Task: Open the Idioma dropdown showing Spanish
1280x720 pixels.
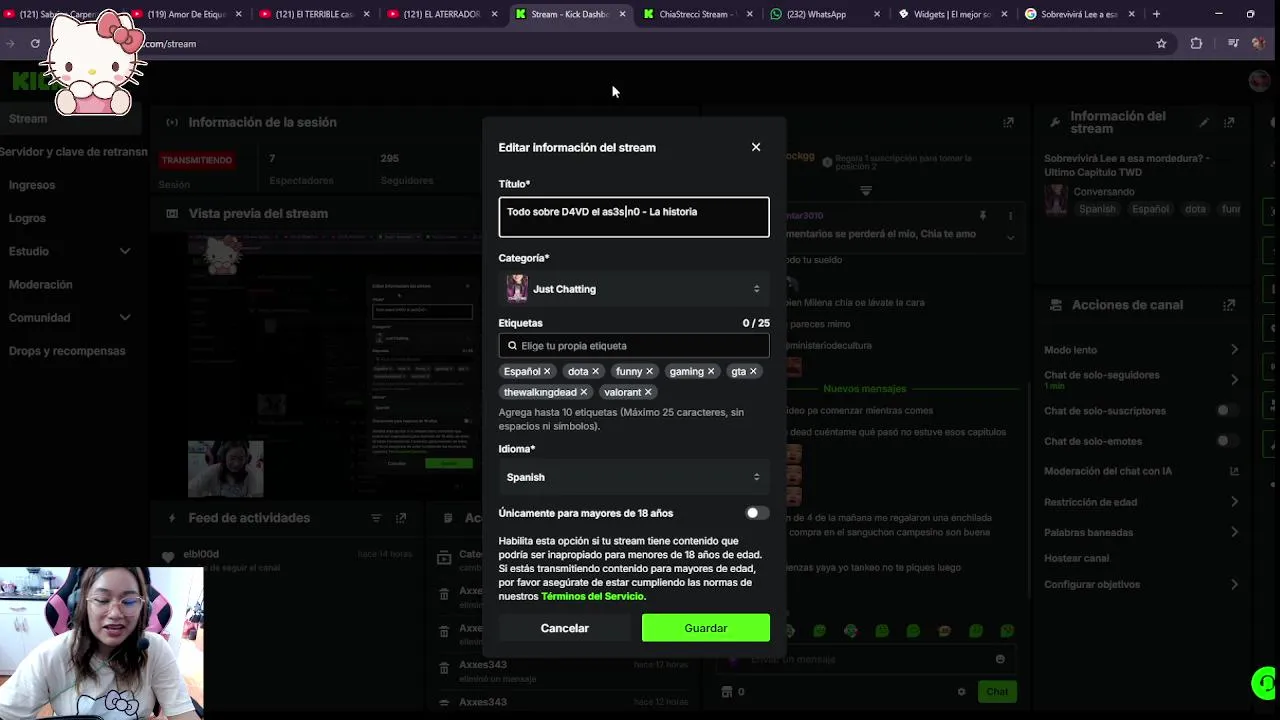Action: click(634, 477)
